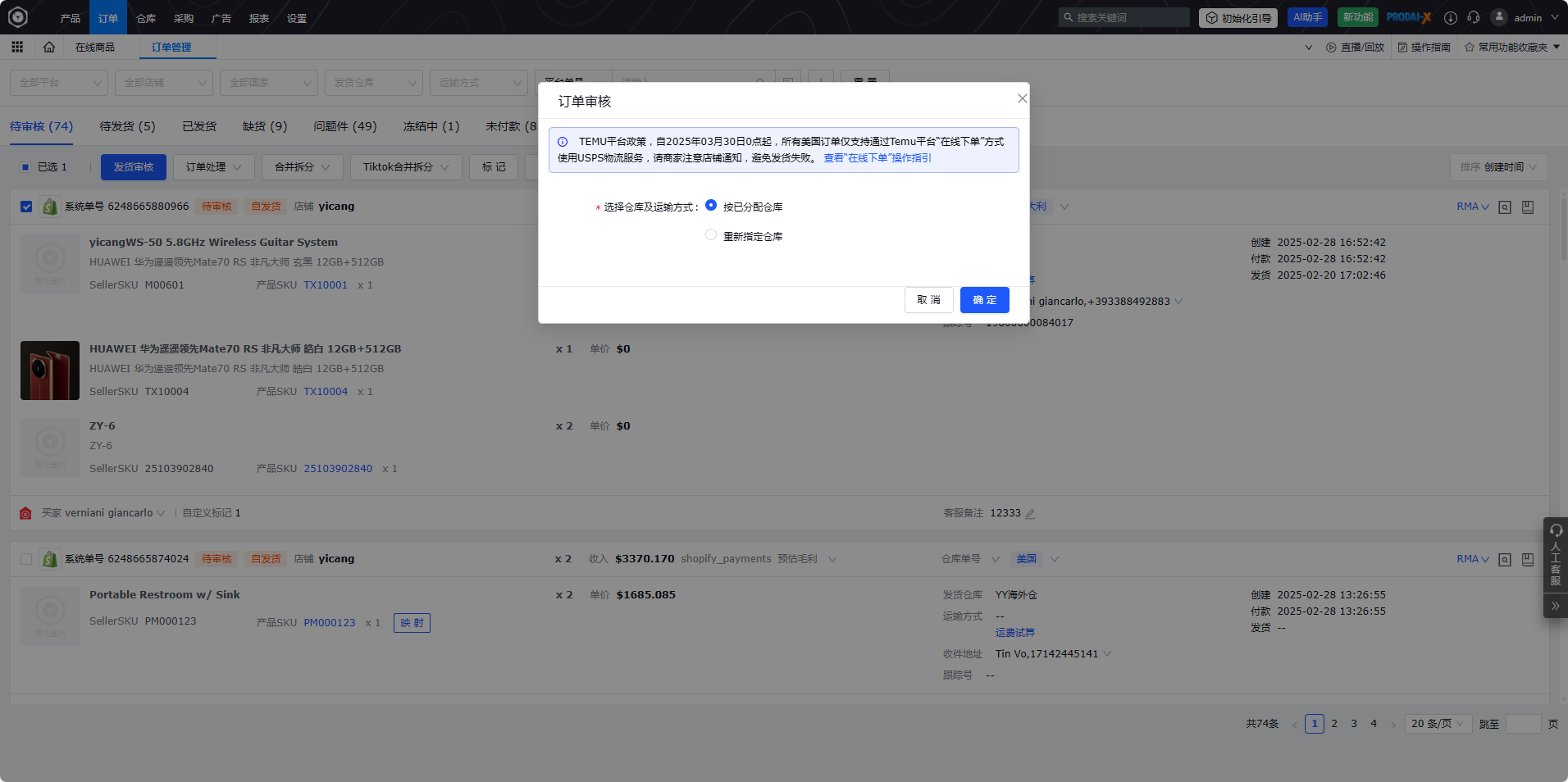Click the download icon in the top bar
The height and width of the screenshot is (782, 1568).
tap(1450, 17)
